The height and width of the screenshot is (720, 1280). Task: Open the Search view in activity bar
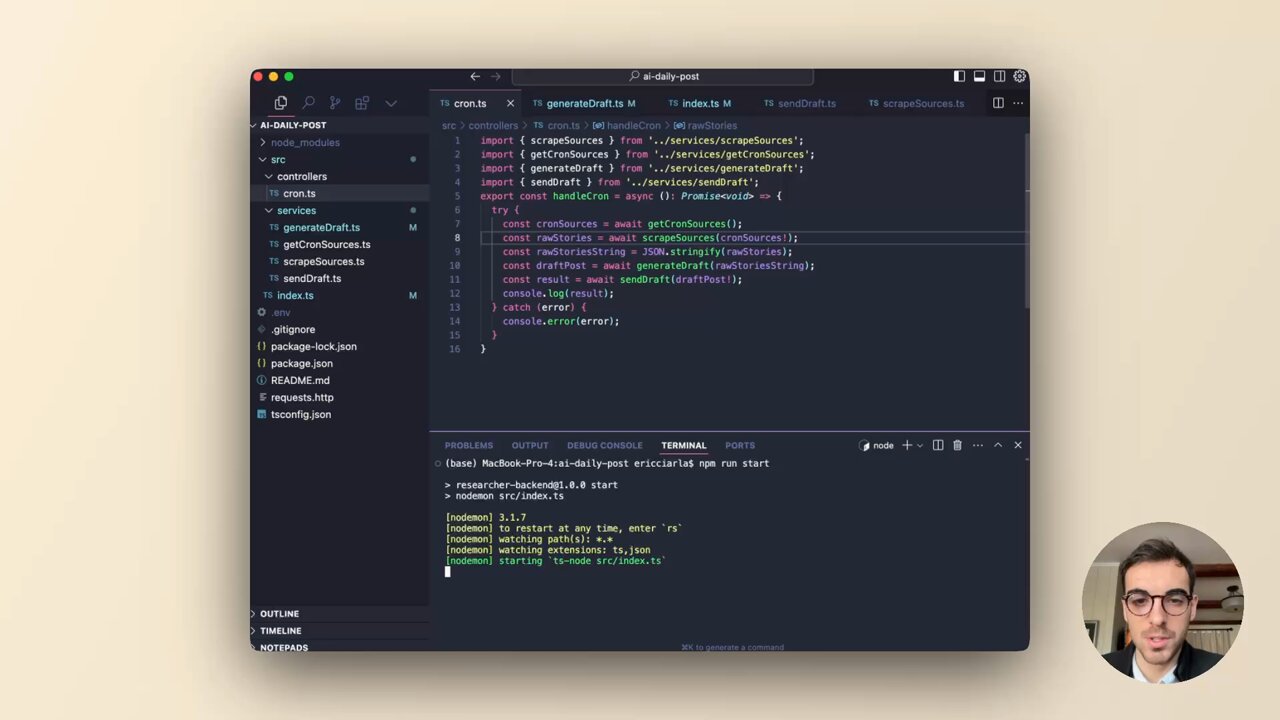308,103
